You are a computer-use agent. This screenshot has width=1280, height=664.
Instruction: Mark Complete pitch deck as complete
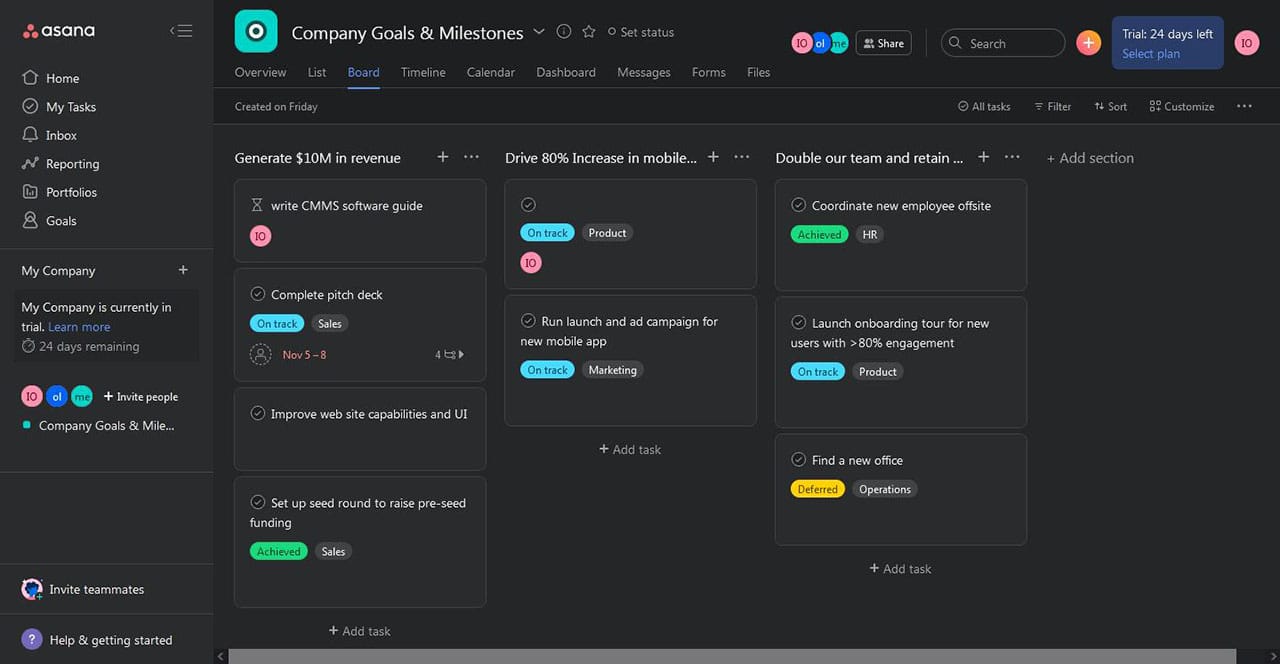coord(257,294)
